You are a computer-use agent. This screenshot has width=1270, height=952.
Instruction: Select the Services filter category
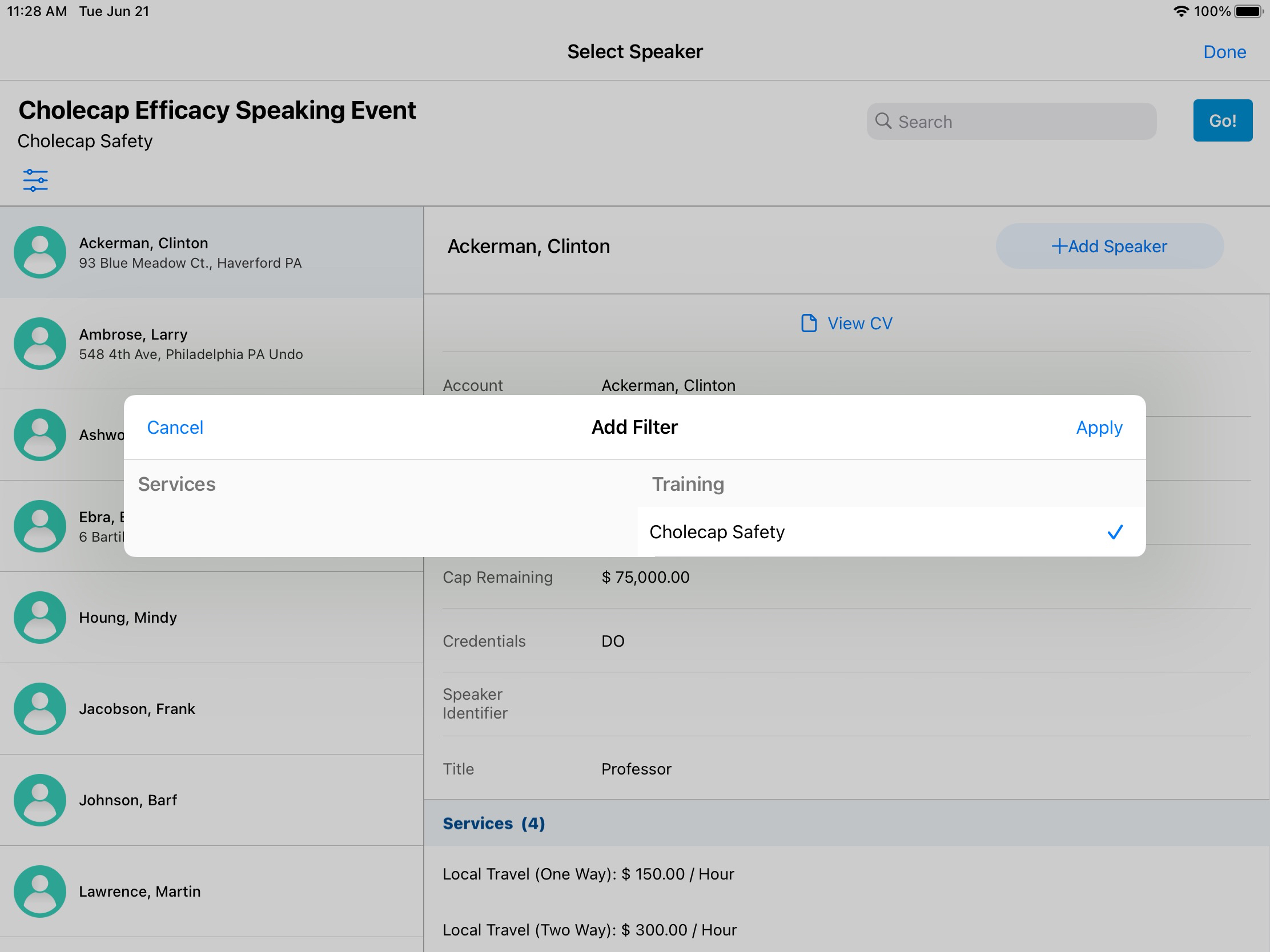(177, 485)
